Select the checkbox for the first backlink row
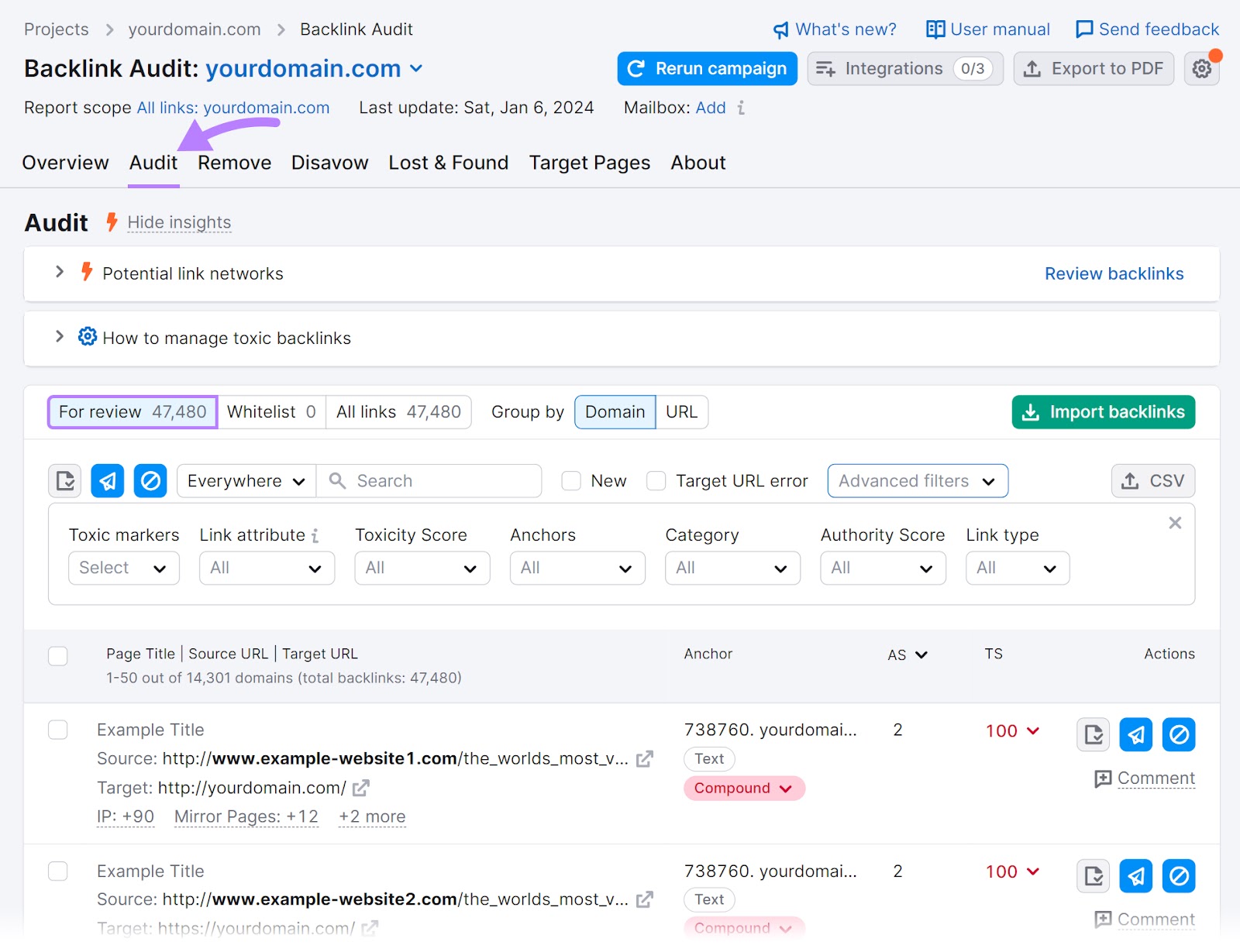The image size is (1240, 952). 57,730
